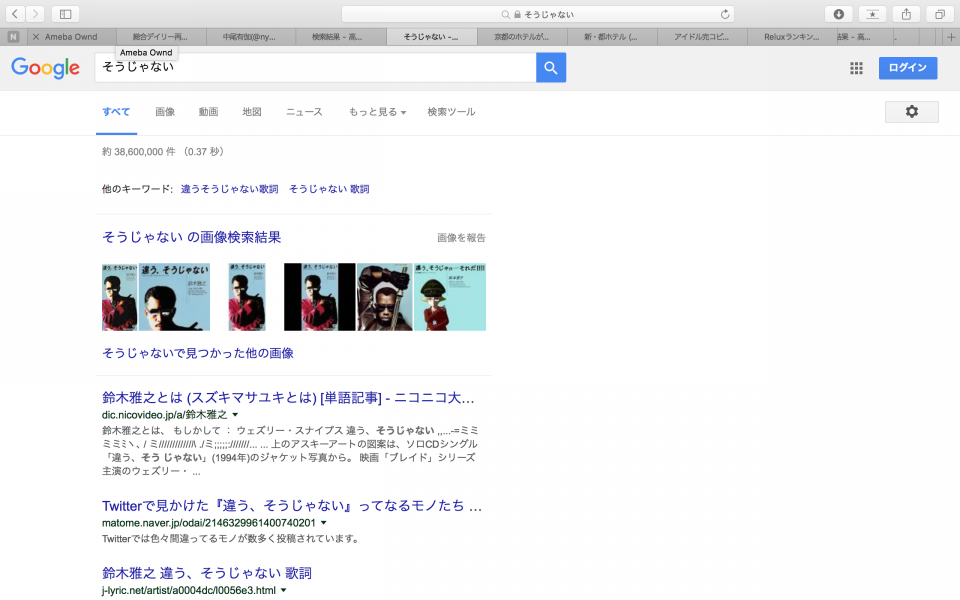Switch to the 画像 results tab
This screenshot has height=600, width=960.
pos(165,112)
